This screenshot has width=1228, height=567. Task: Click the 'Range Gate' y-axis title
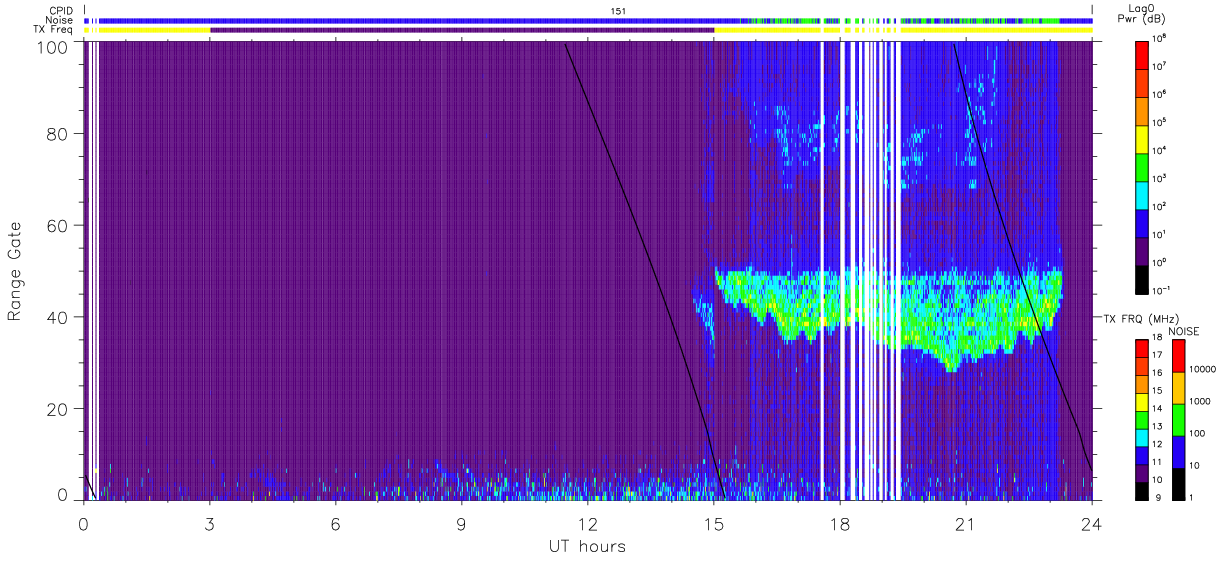click(15, 270)
